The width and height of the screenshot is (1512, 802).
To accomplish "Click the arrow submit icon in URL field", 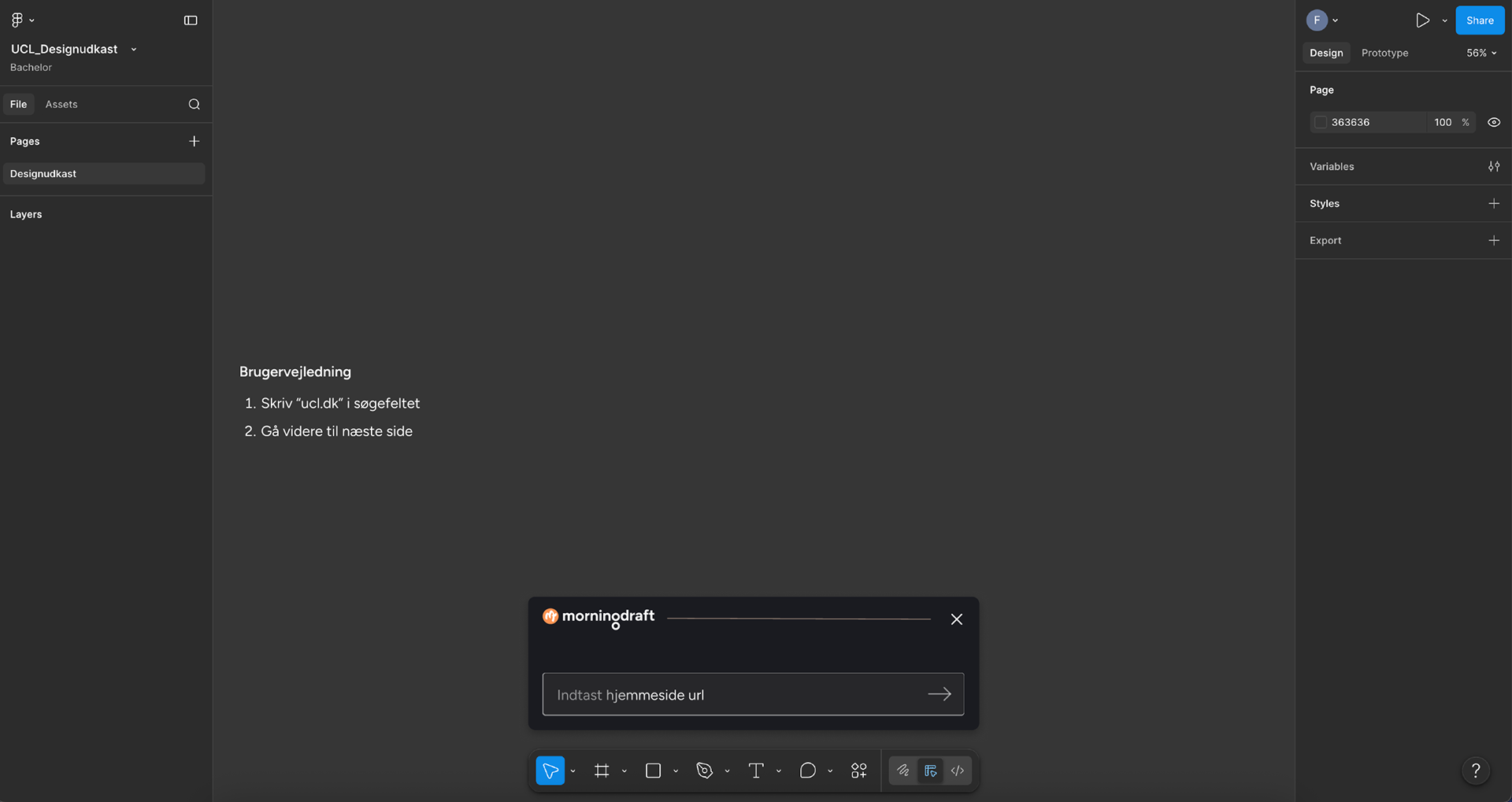I will point(939,694).
